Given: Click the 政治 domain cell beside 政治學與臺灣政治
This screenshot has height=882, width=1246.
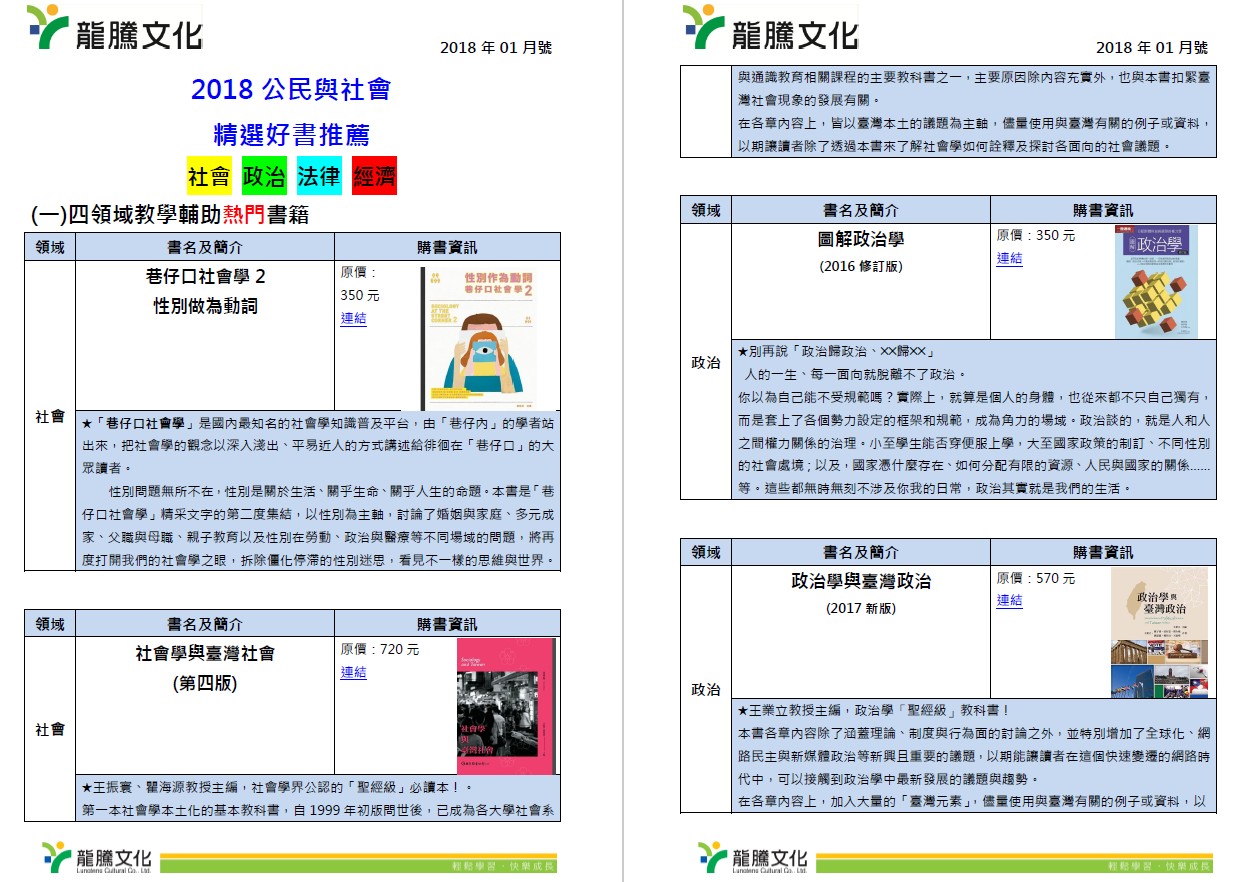Looking at the screenshot, I should point(706,690).
